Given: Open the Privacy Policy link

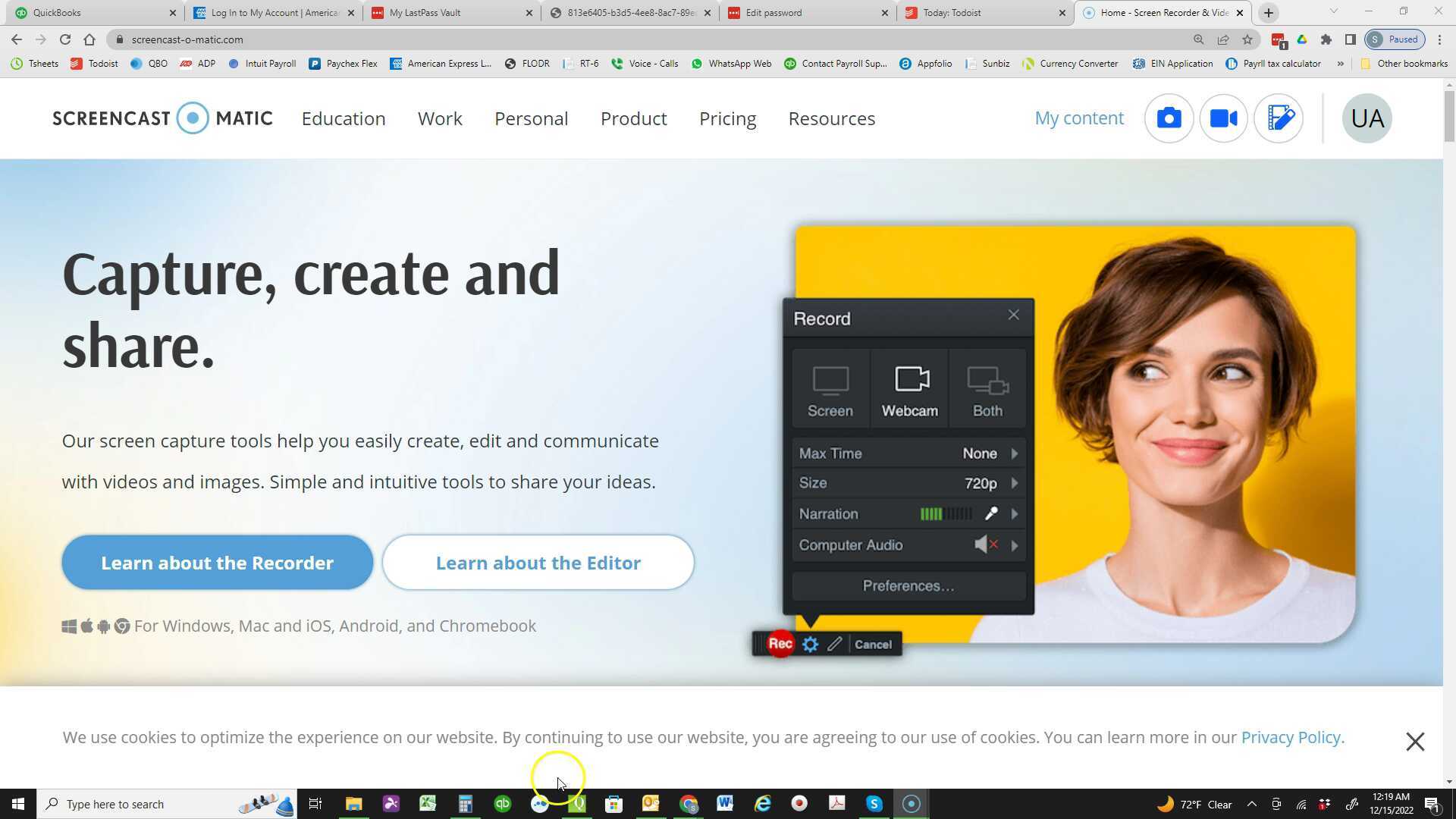Looking at the screenshot, I should pyautogui.click(x=1291, y=736).
